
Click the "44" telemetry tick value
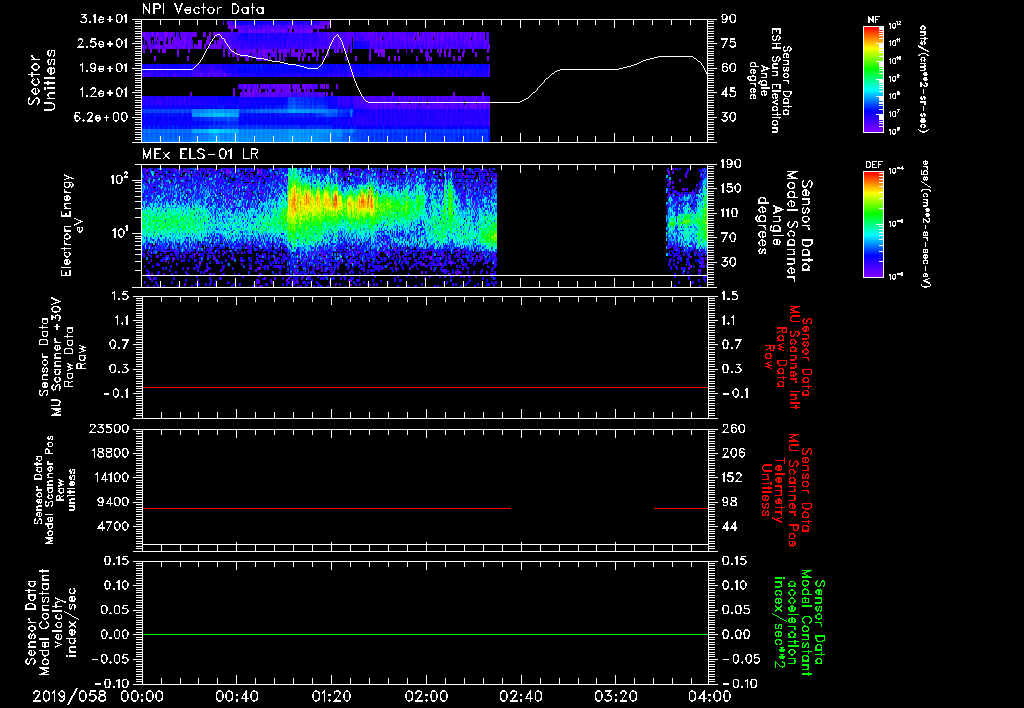coord(728,526)
